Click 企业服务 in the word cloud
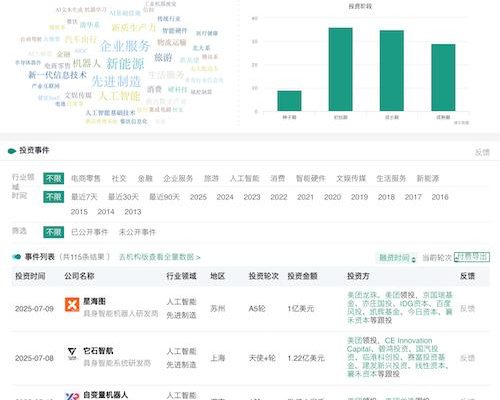 (x=125, y=46)
